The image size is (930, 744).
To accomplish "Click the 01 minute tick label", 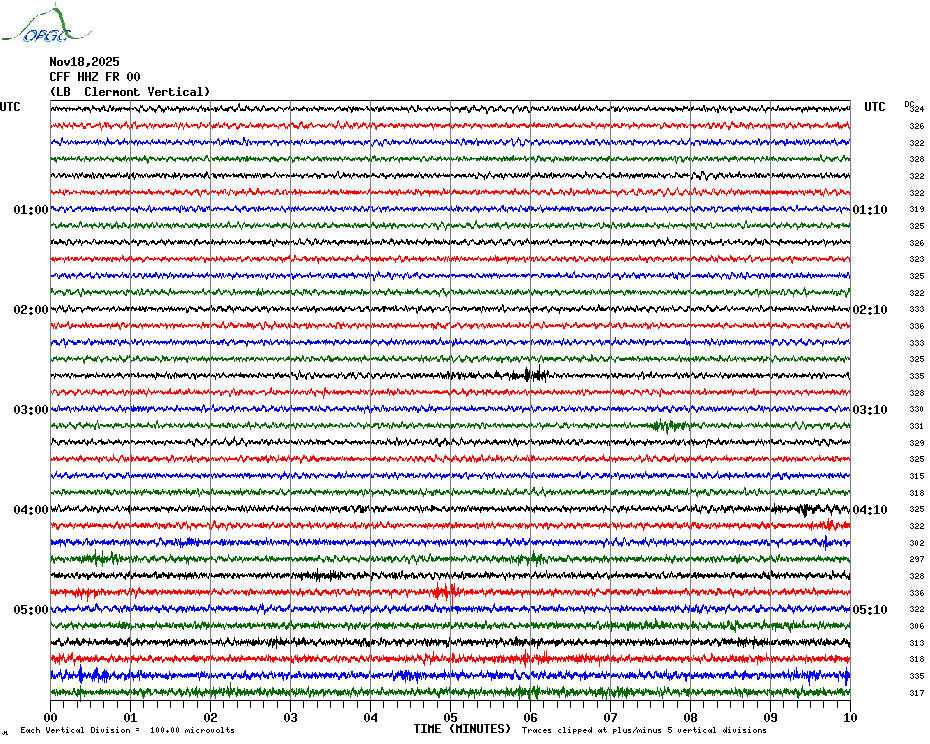I will pos(130,717).
